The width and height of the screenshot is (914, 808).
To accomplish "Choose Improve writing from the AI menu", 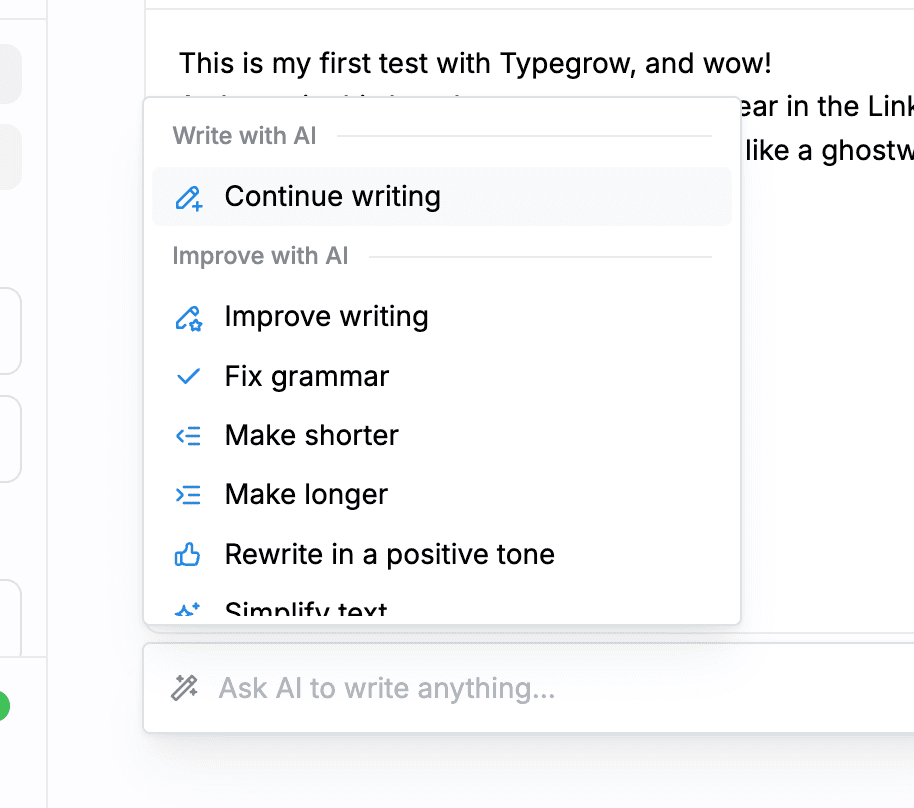I will 326,317.
